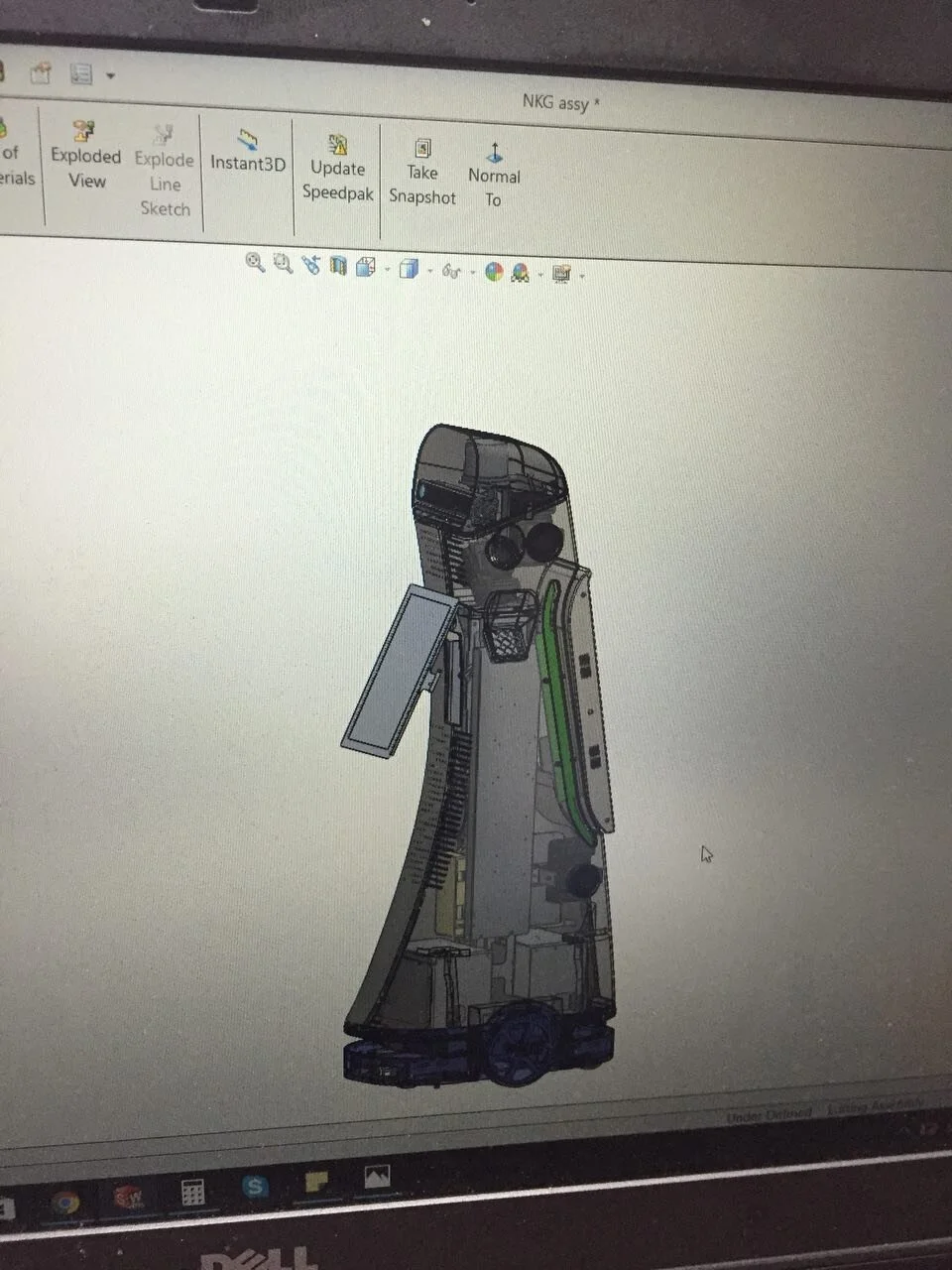Open the Photos app from the taskbar

point(377,1177)
